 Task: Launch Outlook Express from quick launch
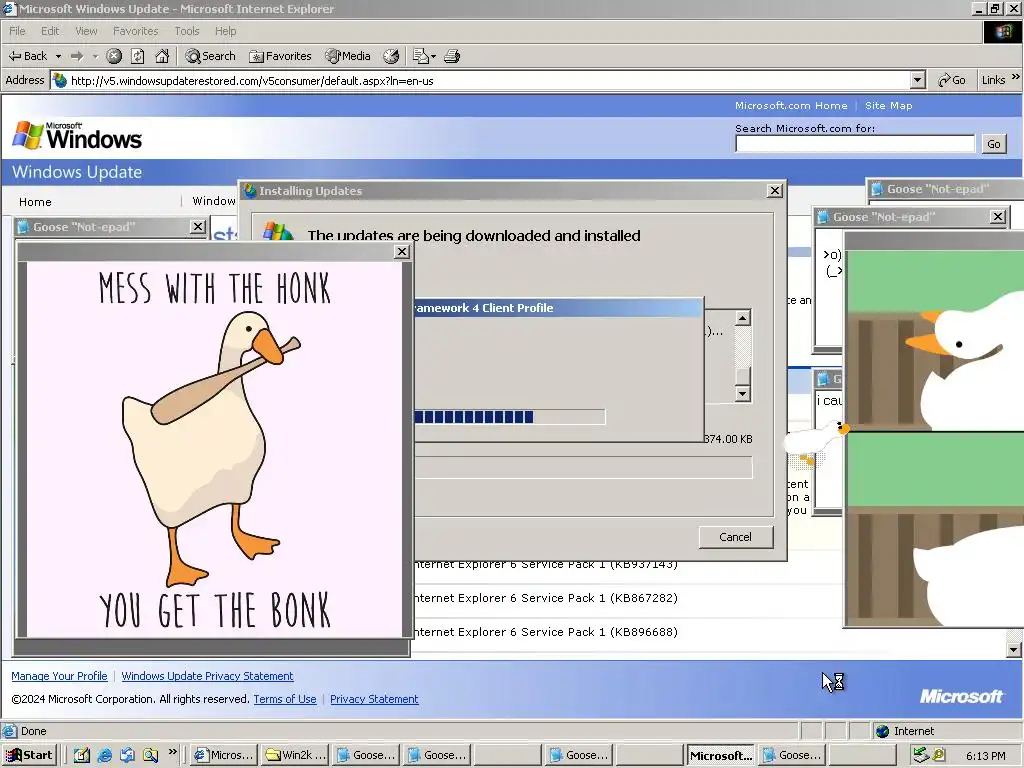tap(127, 755)
